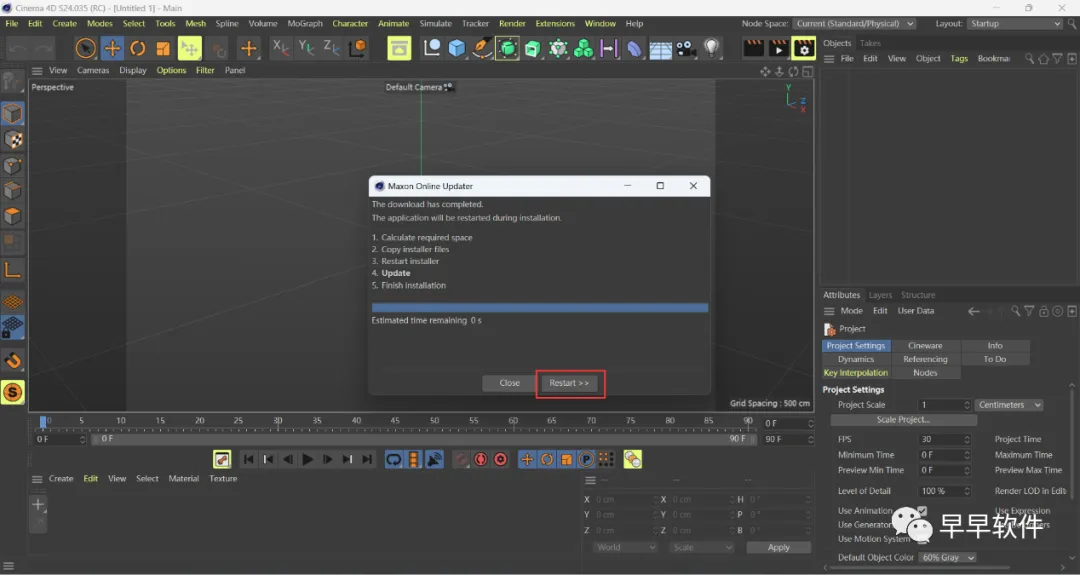Click the Level of Detail field

click(944, 491)
